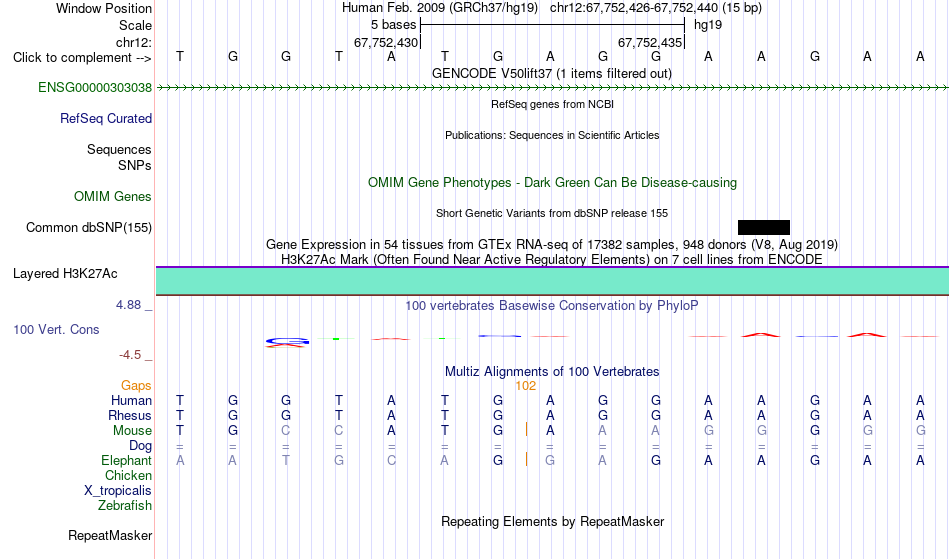The height and width of the screenshot is (559, 950).
Task: Click the blue conservation blob under third base
Action: (287, 343)
